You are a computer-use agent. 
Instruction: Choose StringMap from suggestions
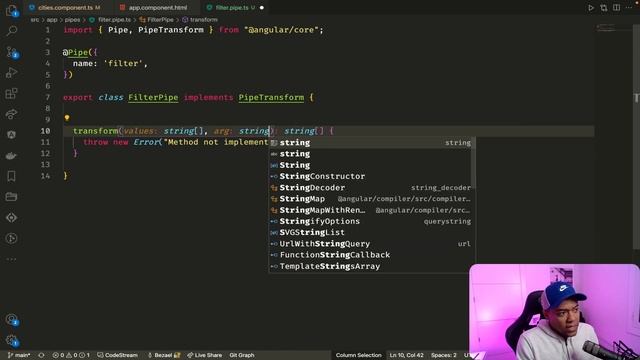pos(371,199)
